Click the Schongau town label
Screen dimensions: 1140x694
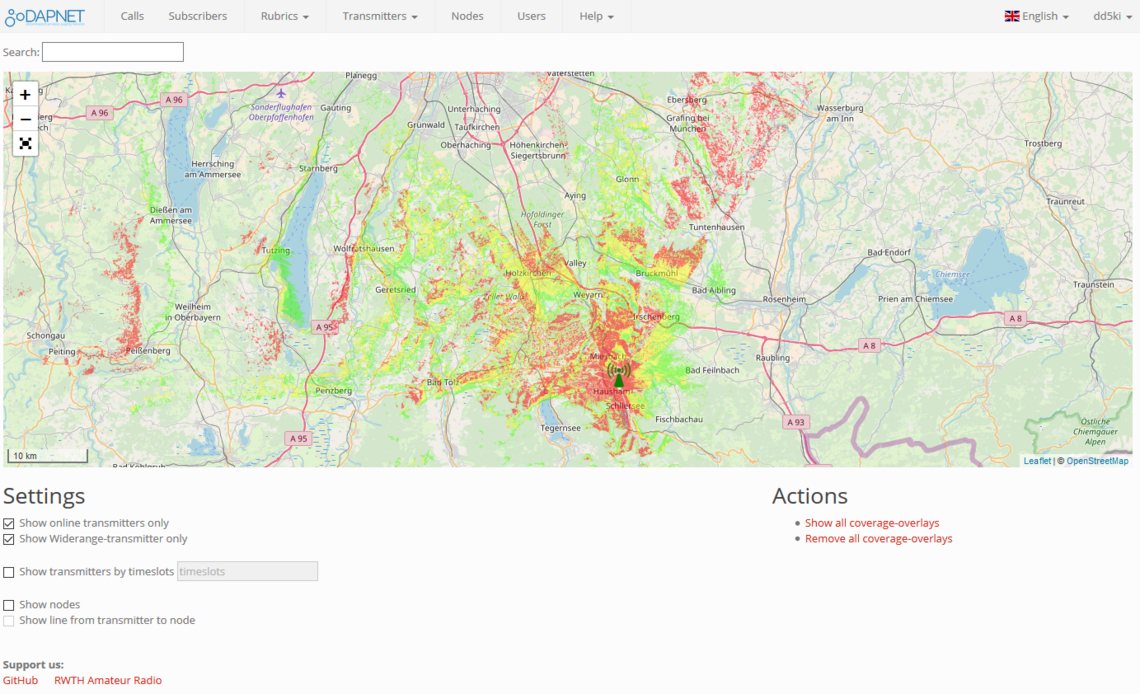click(46, 336)
